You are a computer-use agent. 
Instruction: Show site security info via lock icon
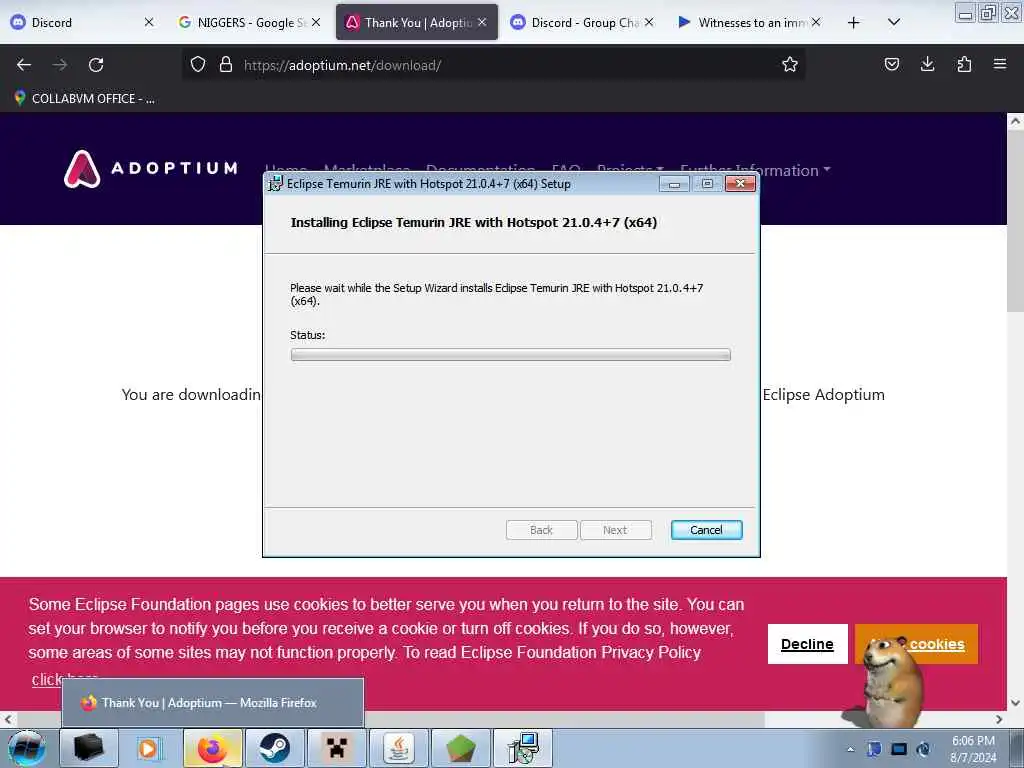(226, 64)
